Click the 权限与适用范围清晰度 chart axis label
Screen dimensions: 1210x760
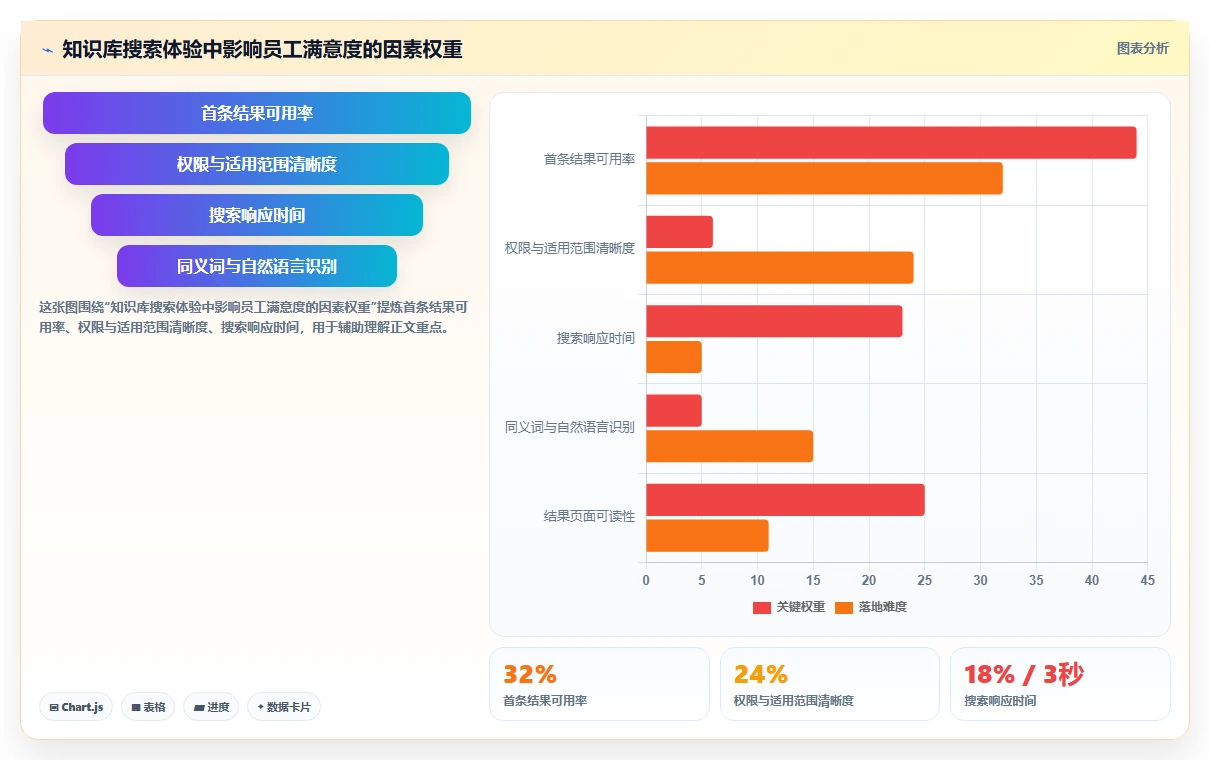coord(569,248)
